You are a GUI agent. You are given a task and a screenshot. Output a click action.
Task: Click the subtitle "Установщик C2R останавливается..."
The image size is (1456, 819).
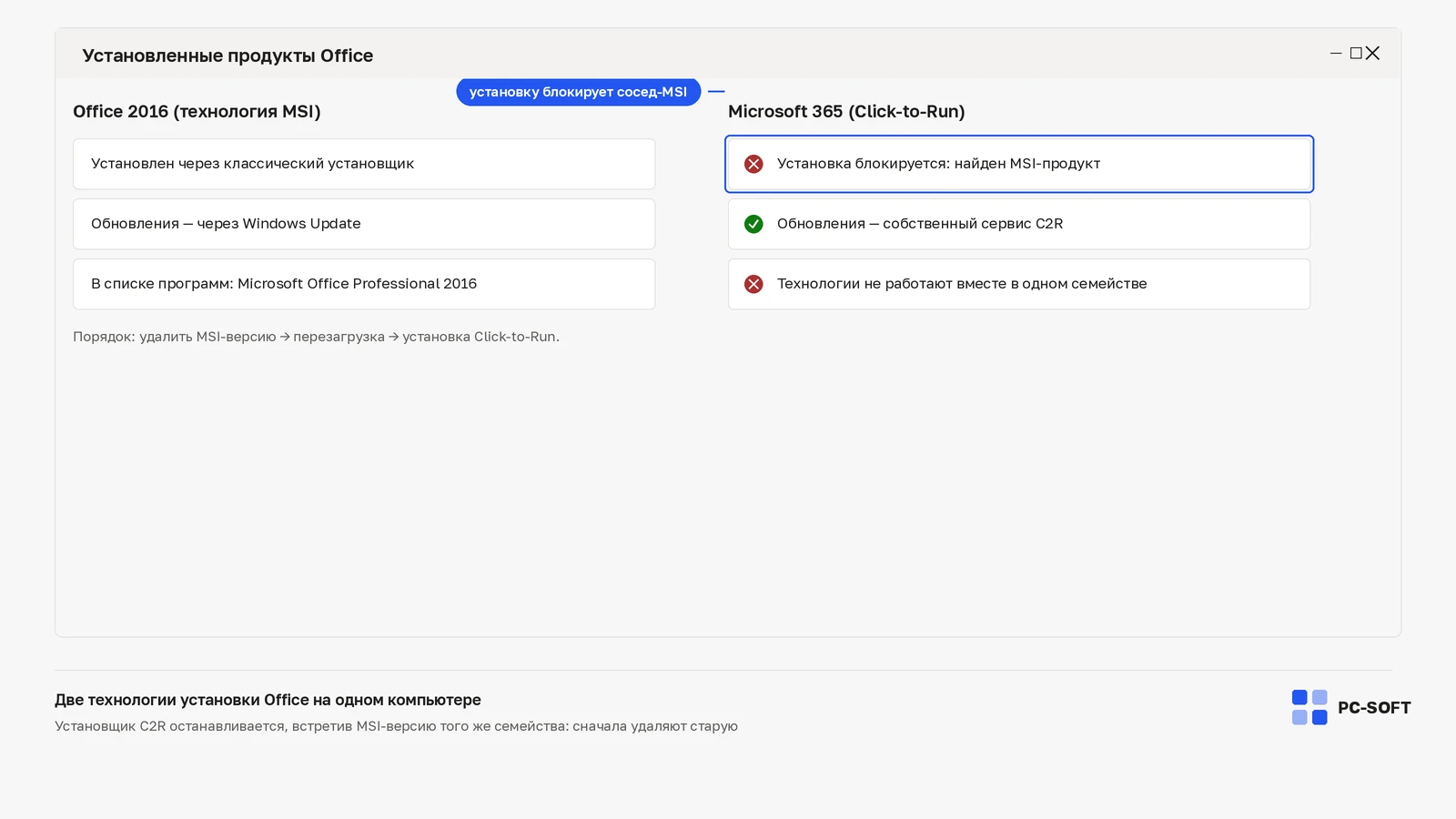coord(396,726)
